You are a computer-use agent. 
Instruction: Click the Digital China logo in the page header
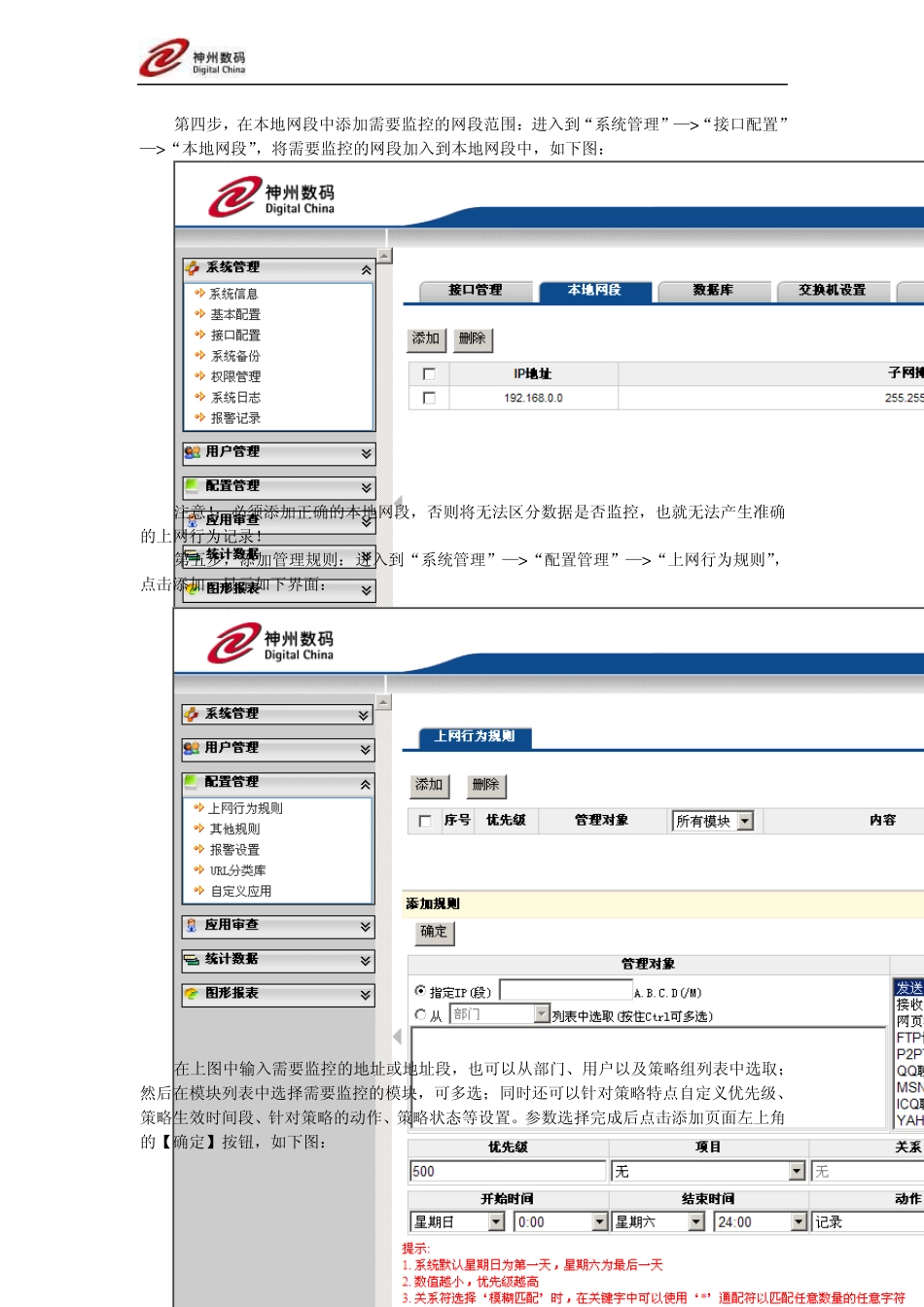coord(193,58)
